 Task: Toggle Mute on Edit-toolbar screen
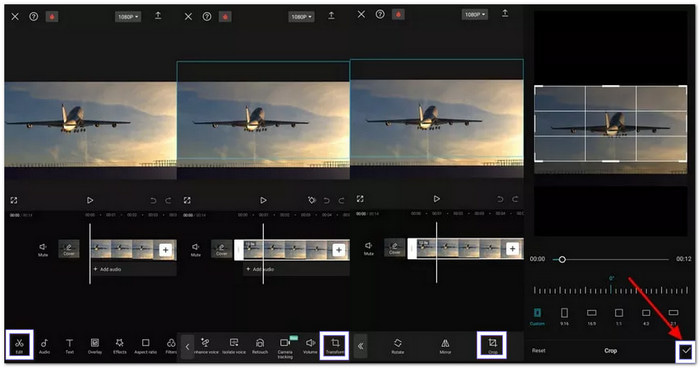point(43,250)
